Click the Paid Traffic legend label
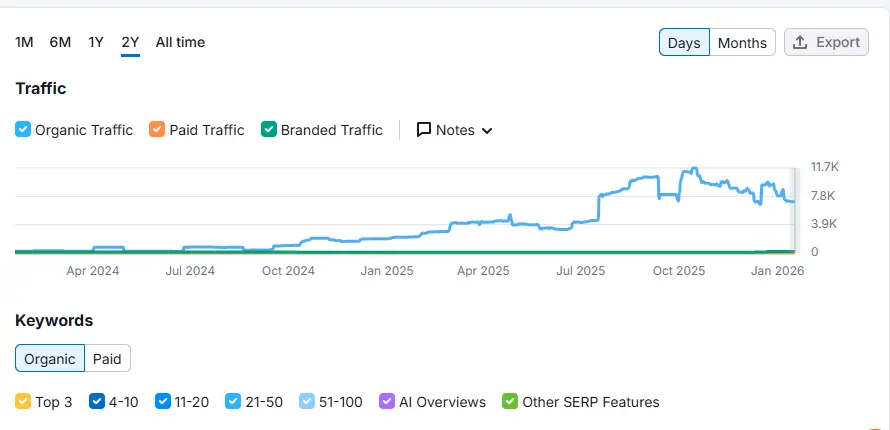This screenshot has height=430, width=890. (207, 130)
